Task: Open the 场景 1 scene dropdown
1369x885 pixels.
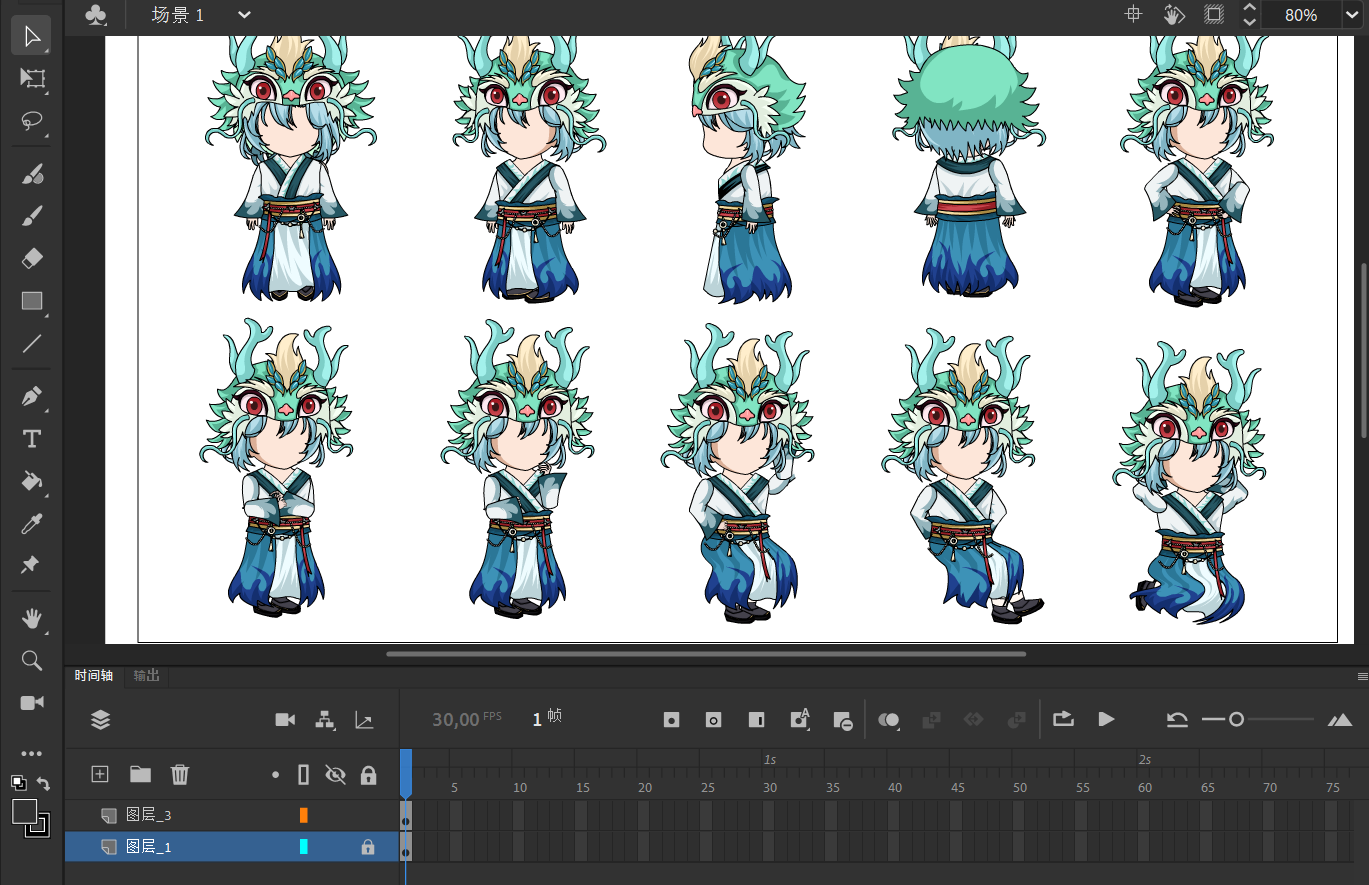Action: point(245,15)
